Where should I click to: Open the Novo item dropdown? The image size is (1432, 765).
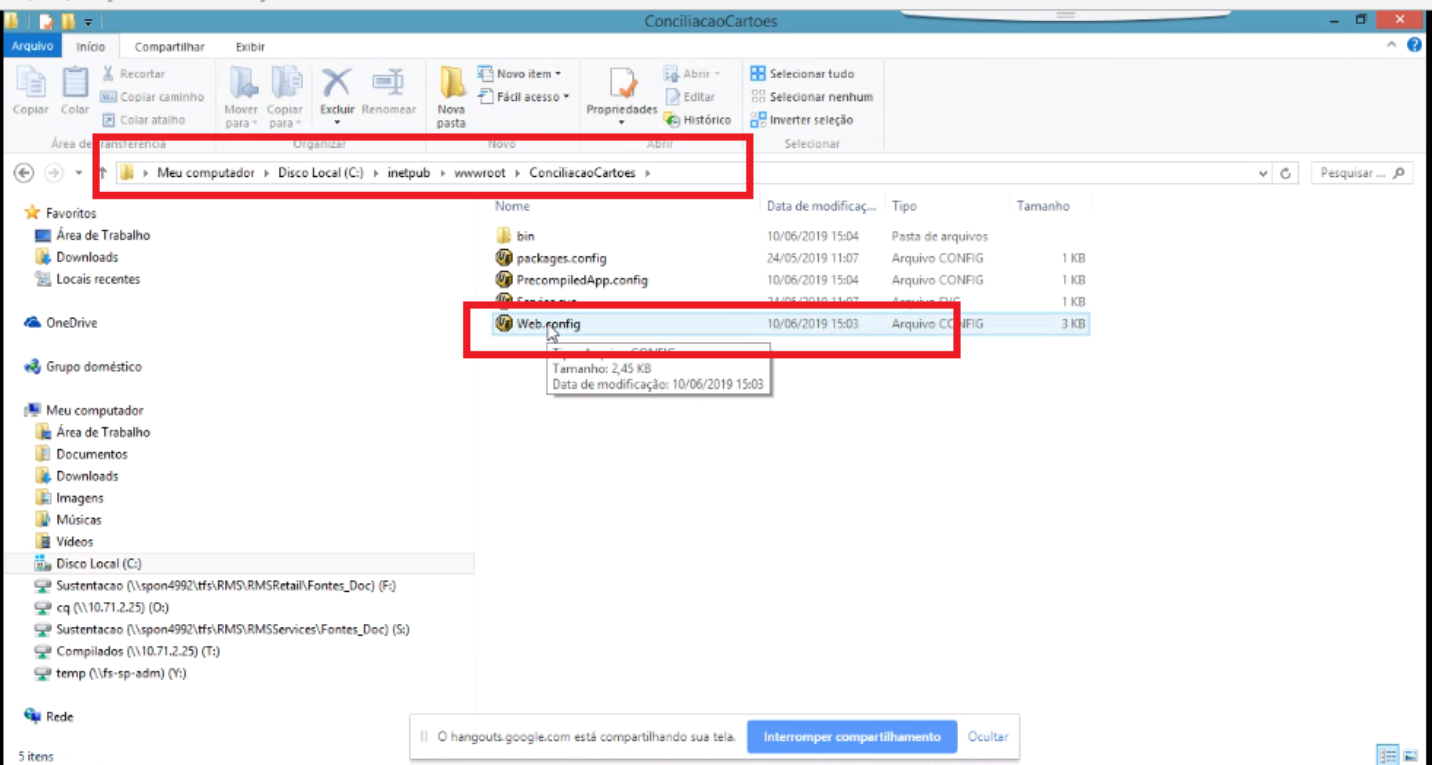pyautogui.click(x=519, y=74)
